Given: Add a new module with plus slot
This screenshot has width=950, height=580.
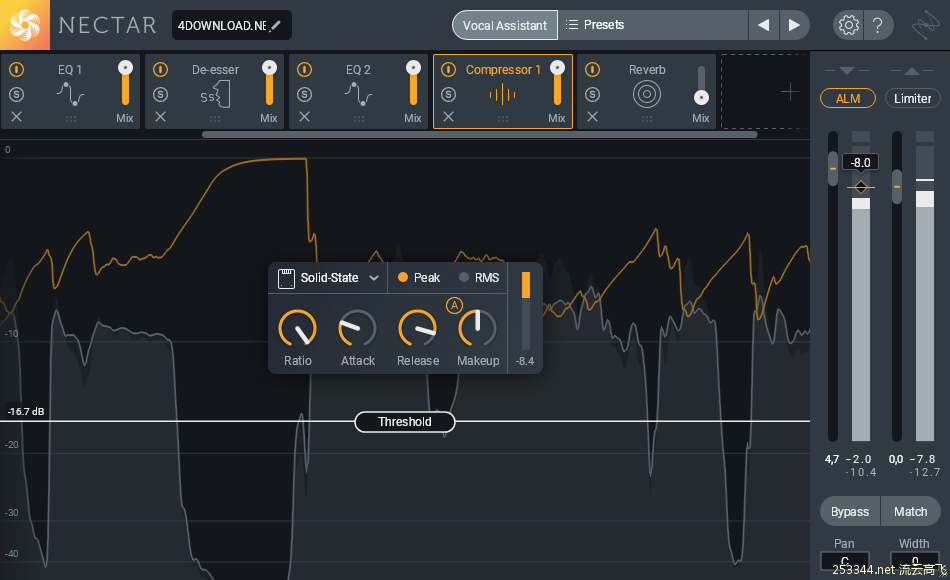Looking at the screenshot, I should (789, 92).
